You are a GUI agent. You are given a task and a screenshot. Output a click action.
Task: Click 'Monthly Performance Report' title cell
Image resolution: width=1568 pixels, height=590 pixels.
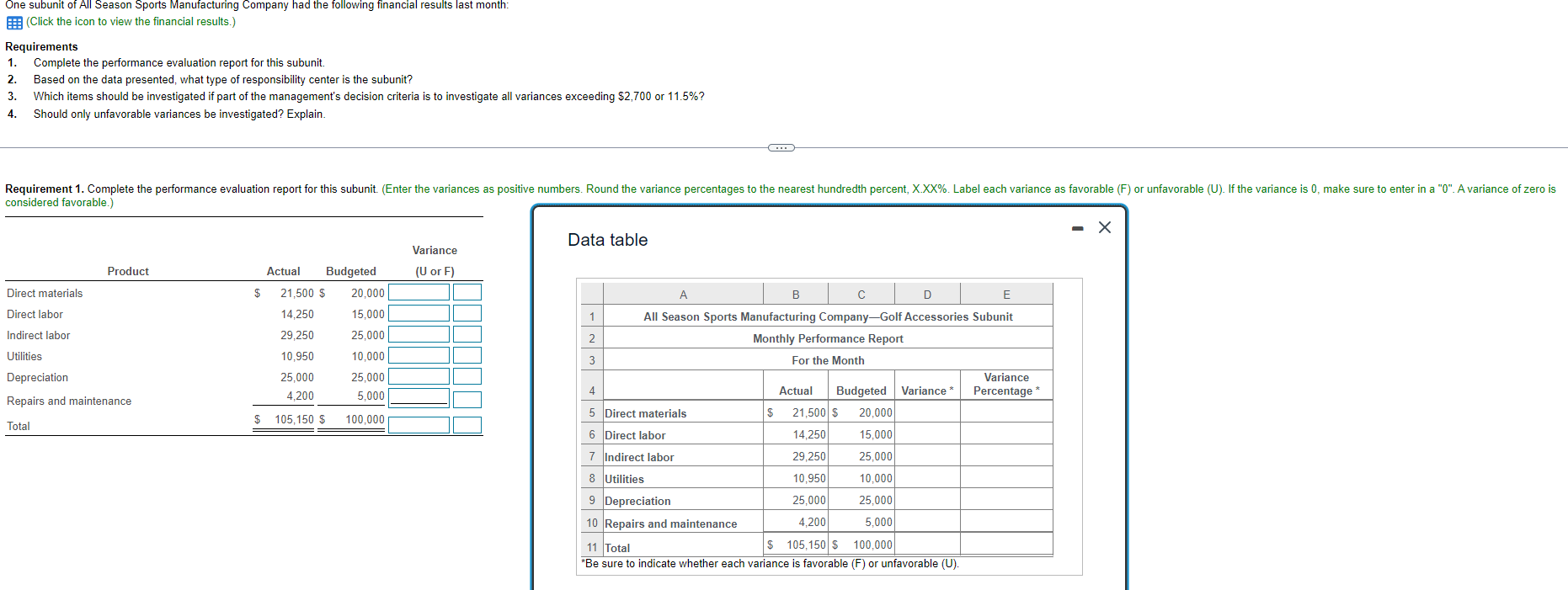point(828,338)
